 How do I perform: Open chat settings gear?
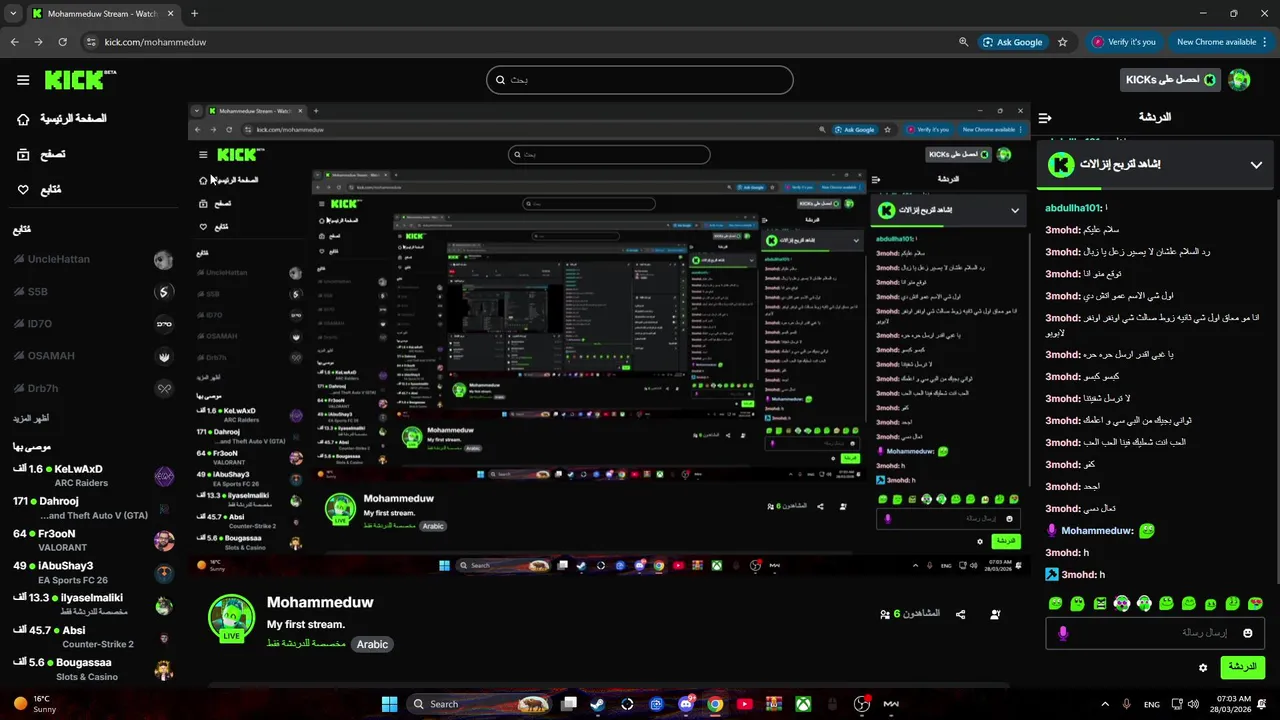[x=1203, y=667]
